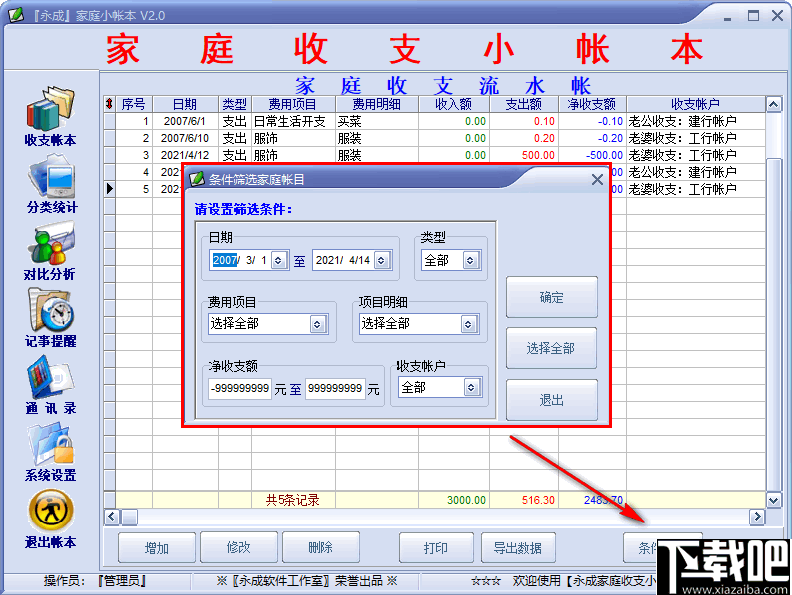
Task: Expand the 类型 combo box
Action: (x=470, y=261)
